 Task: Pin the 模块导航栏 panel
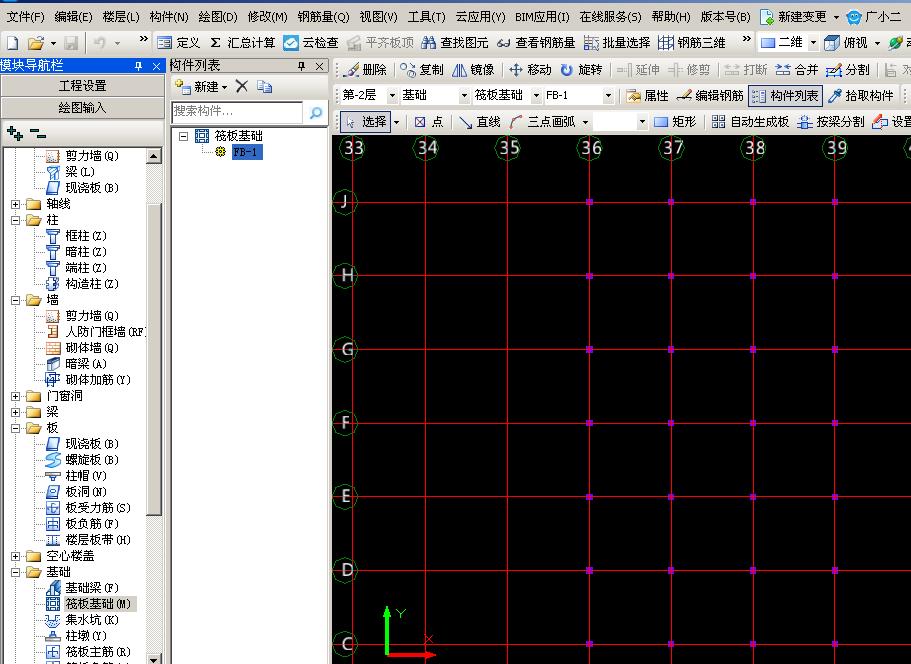(138, 66)
